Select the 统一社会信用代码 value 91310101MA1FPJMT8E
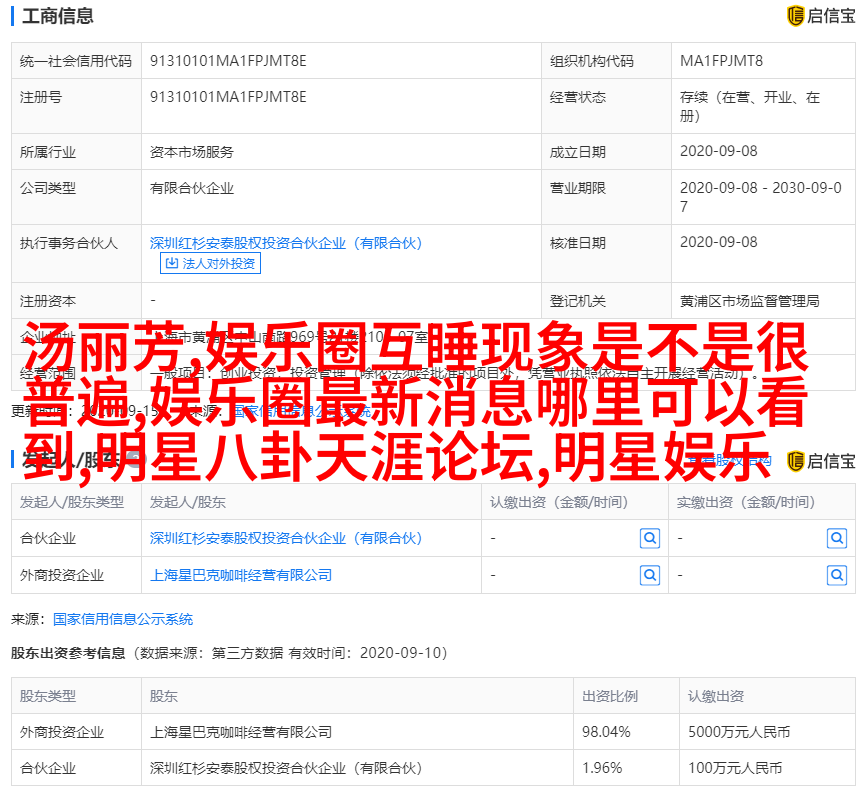Image resolution: width=867 pixels, height=790 pixels. point(228,61)
